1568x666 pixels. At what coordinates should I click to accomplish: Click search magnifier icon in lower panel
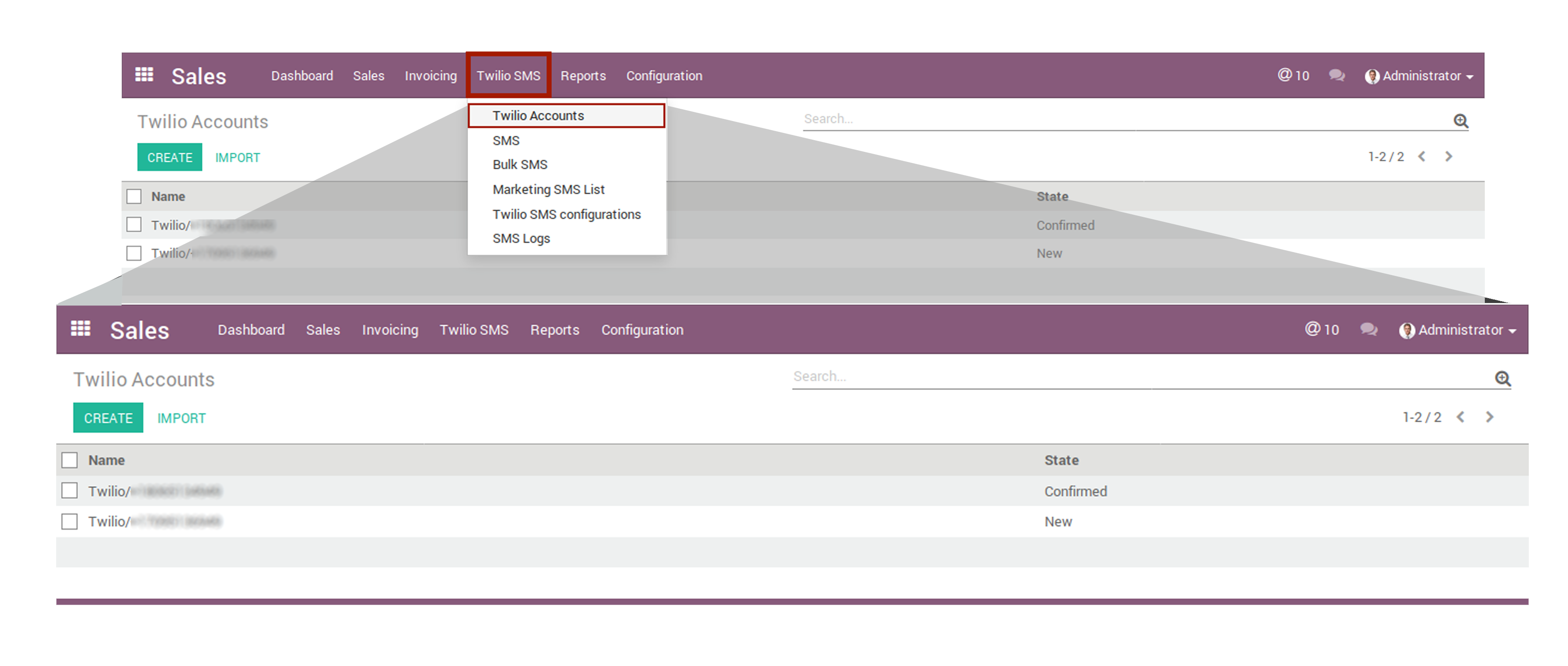pos(1503,378)
